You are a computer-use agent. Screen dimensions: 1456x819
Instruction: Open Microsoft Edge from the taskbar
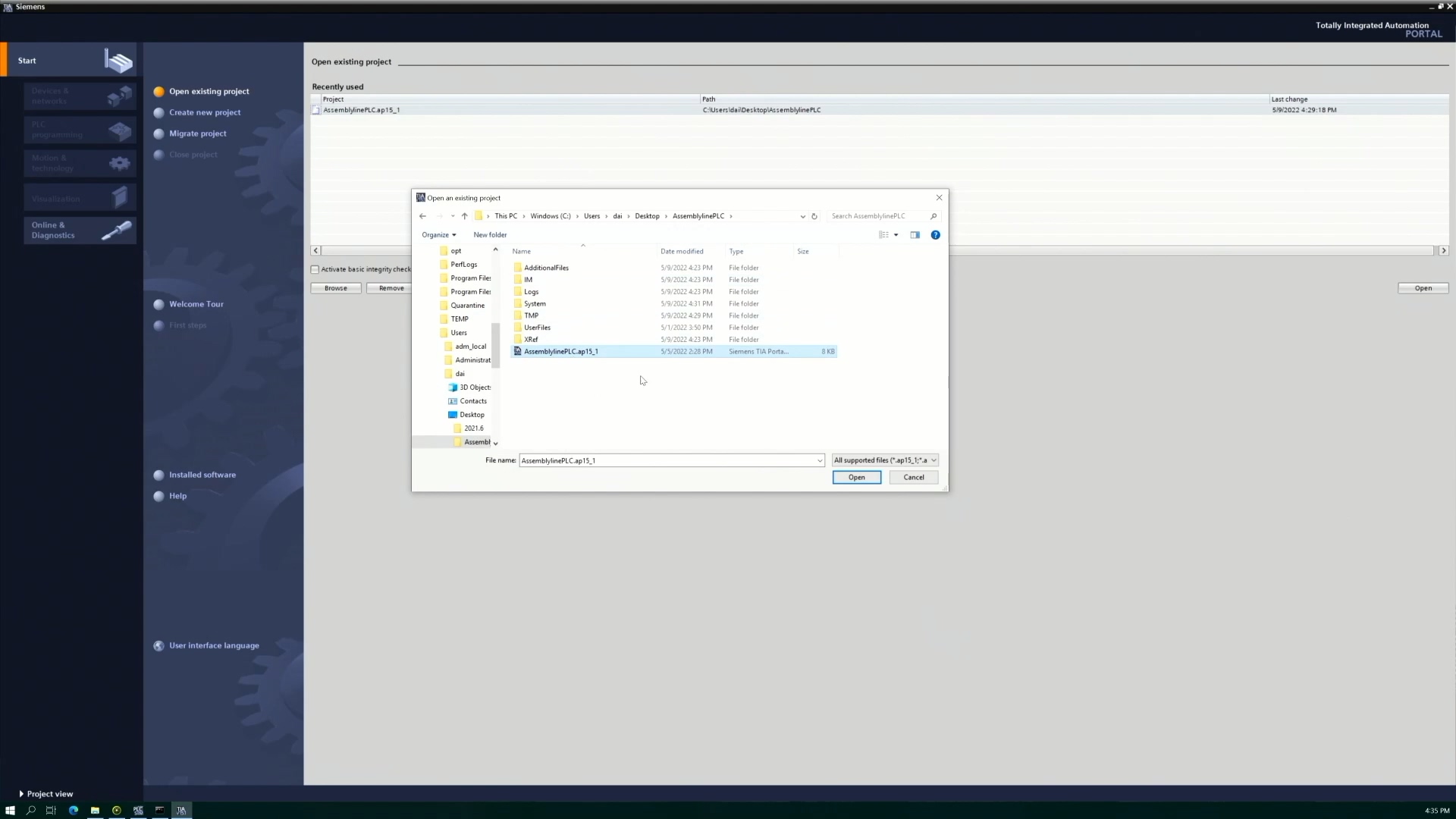pos(74,811)
